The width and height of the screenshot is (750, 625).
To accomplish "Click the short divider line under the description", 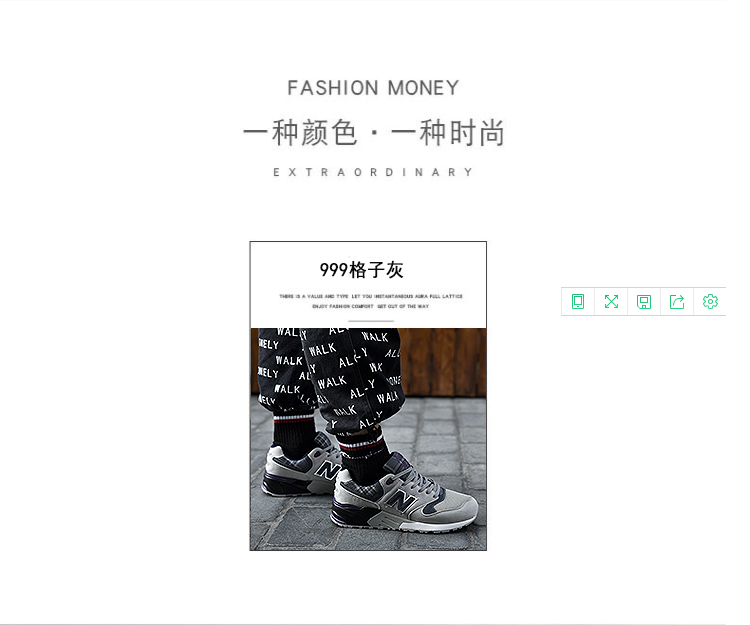I will coord(371,321).
